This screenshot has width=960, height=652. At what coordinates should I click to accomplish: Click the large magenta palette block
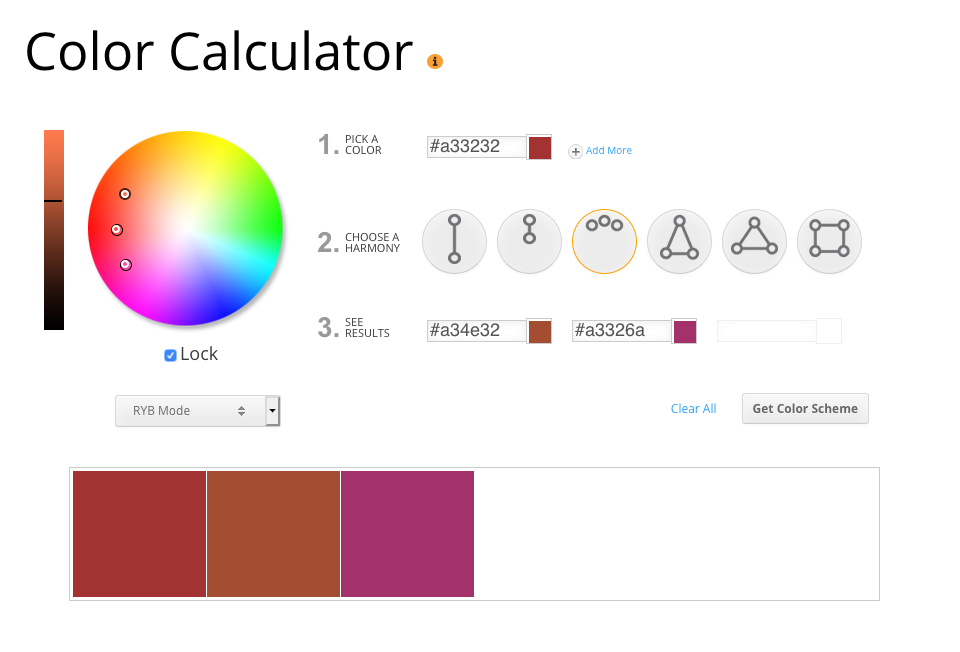click(407, 534)
